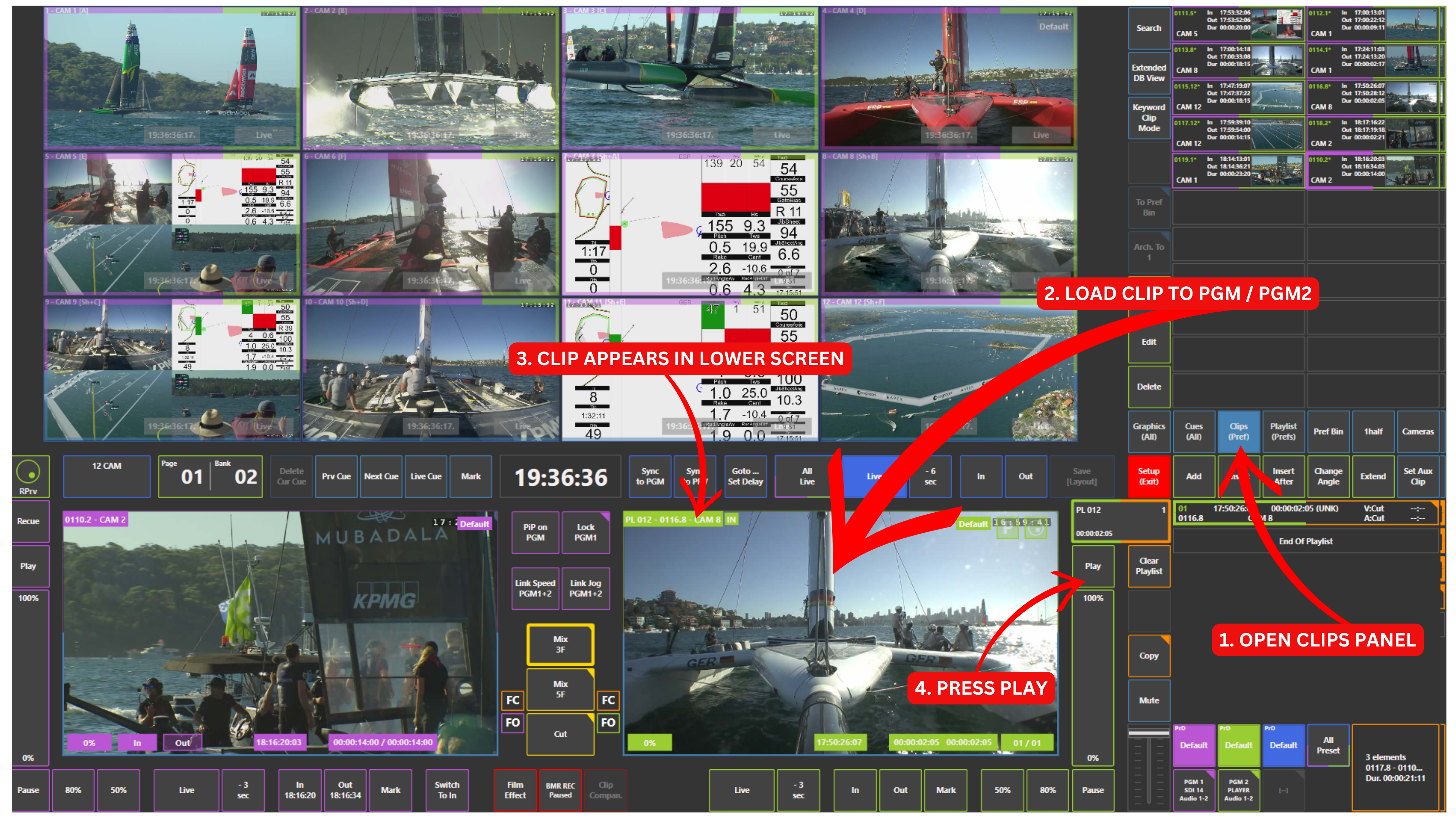Select PGM 2 PLAYER Audio 1-2 output
This screenshot has height=819, width=1456.
[1238, 790]
